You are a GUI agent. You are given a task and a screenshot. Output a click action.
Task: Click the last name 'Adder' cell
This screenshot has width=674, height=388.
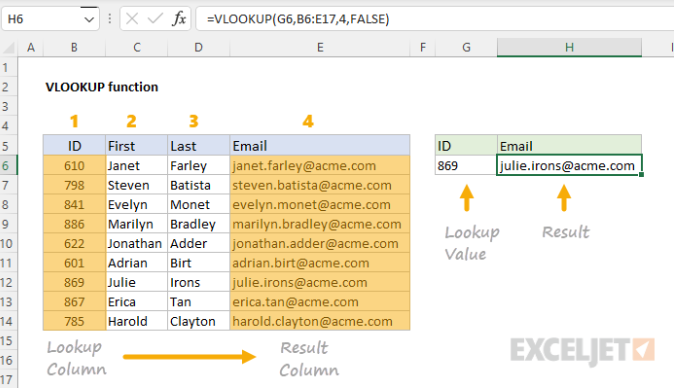click(x=199, y=244)
